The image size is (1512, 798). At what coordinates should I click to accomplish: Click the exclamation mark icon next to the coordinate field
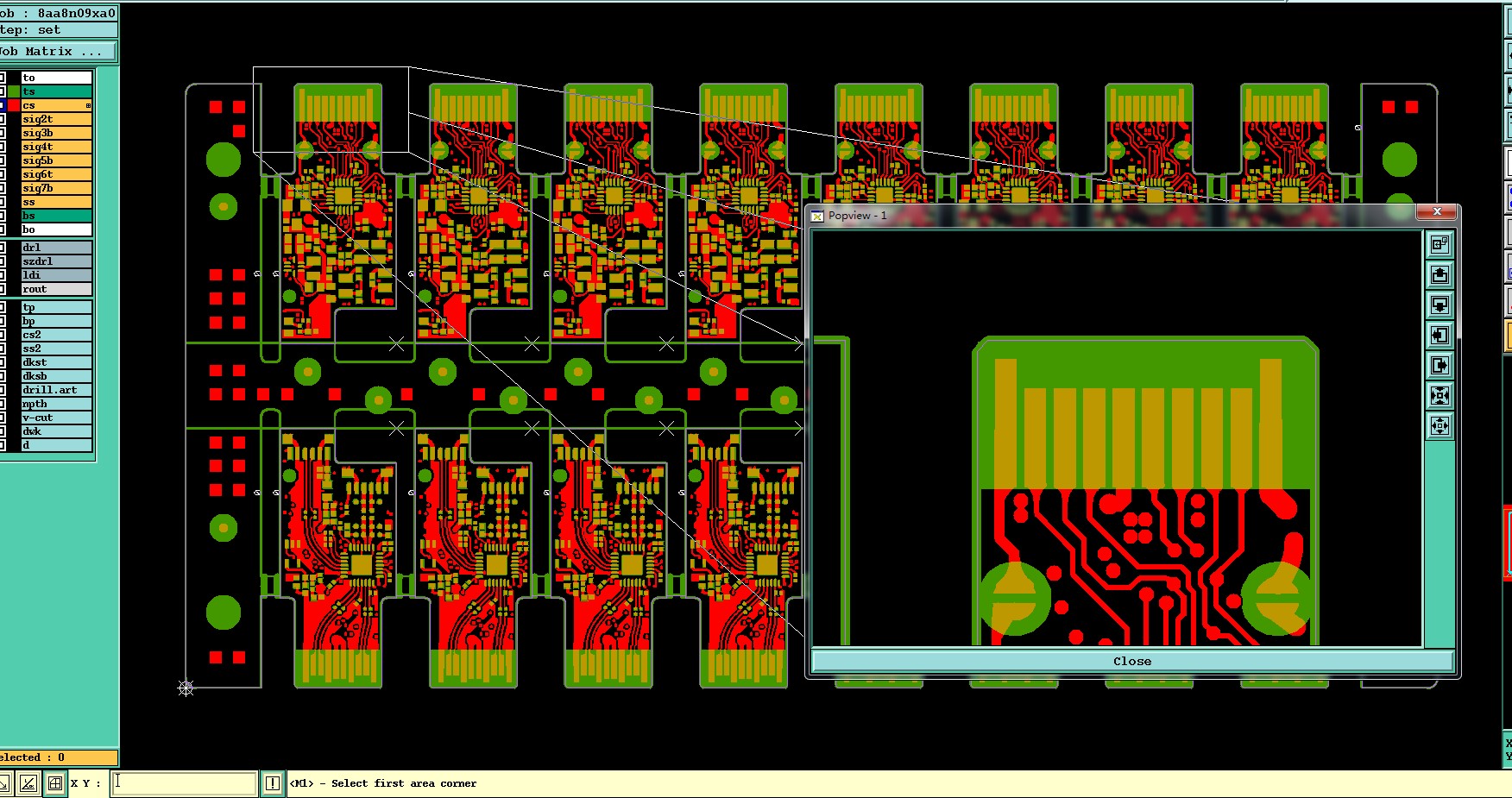point(273,783)
